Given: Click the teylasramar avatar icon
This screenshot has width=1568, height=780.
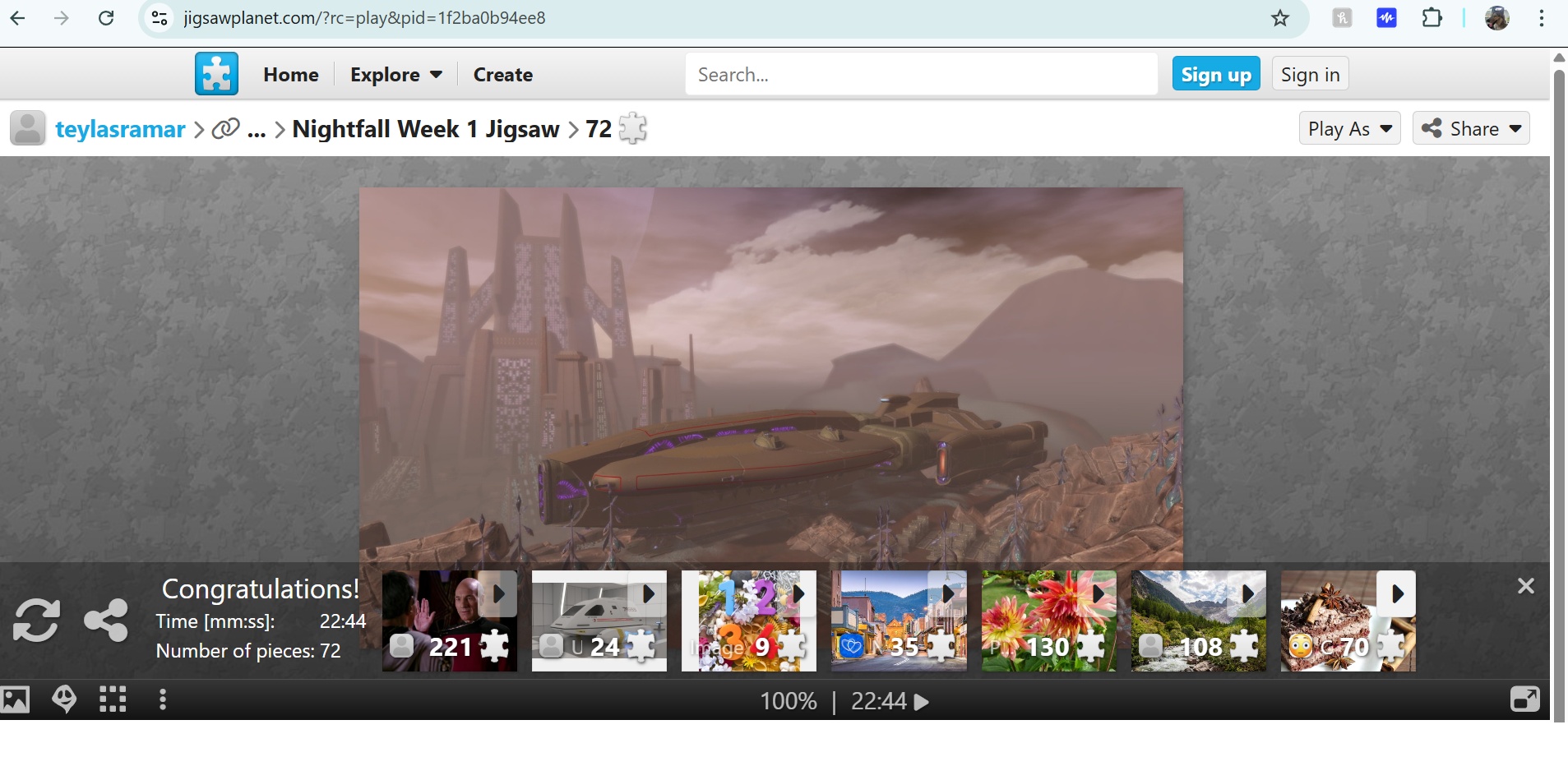Looking at the screenshot, I should [28, 128].
